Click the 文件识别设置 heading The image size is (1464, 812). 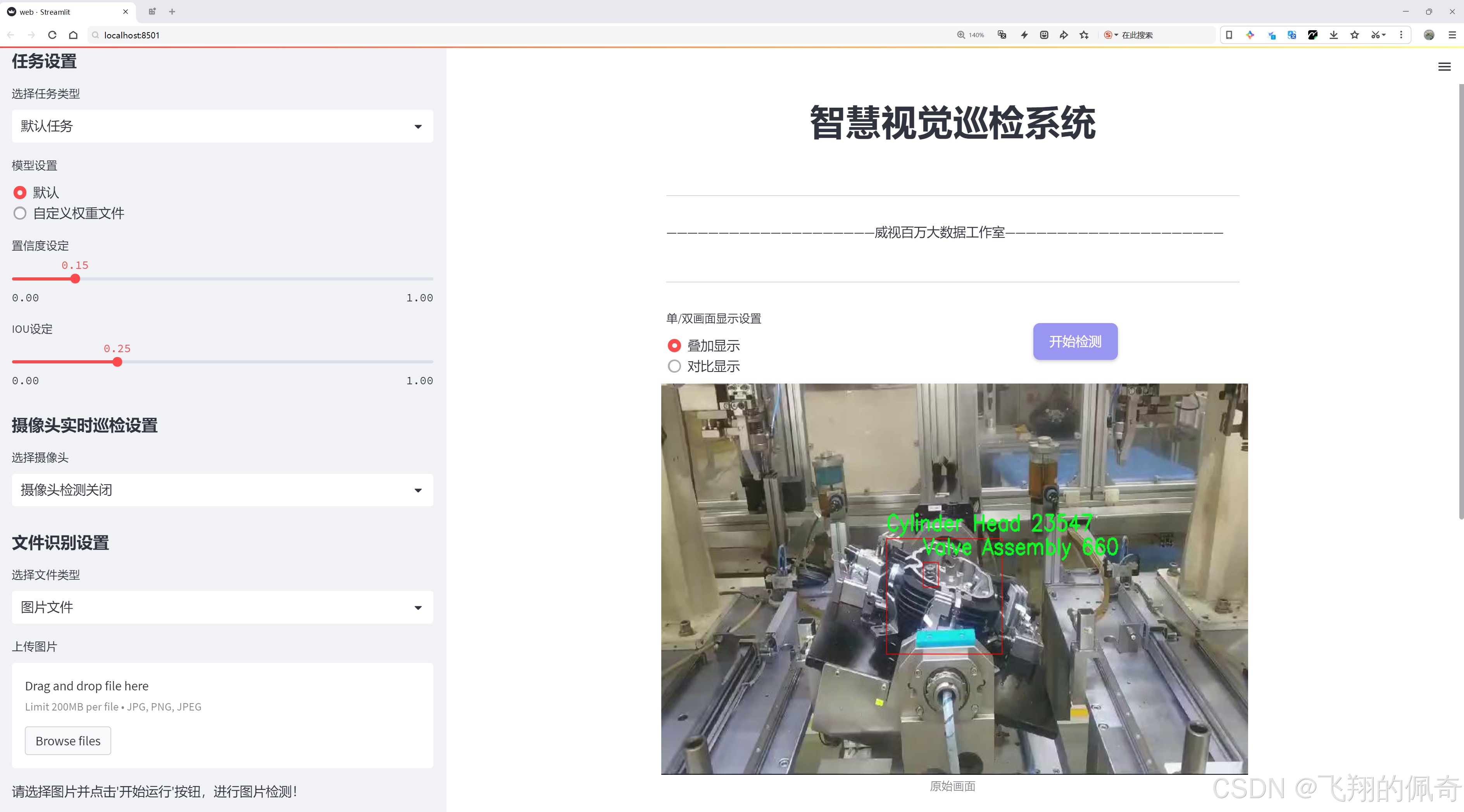pos(60,543)
